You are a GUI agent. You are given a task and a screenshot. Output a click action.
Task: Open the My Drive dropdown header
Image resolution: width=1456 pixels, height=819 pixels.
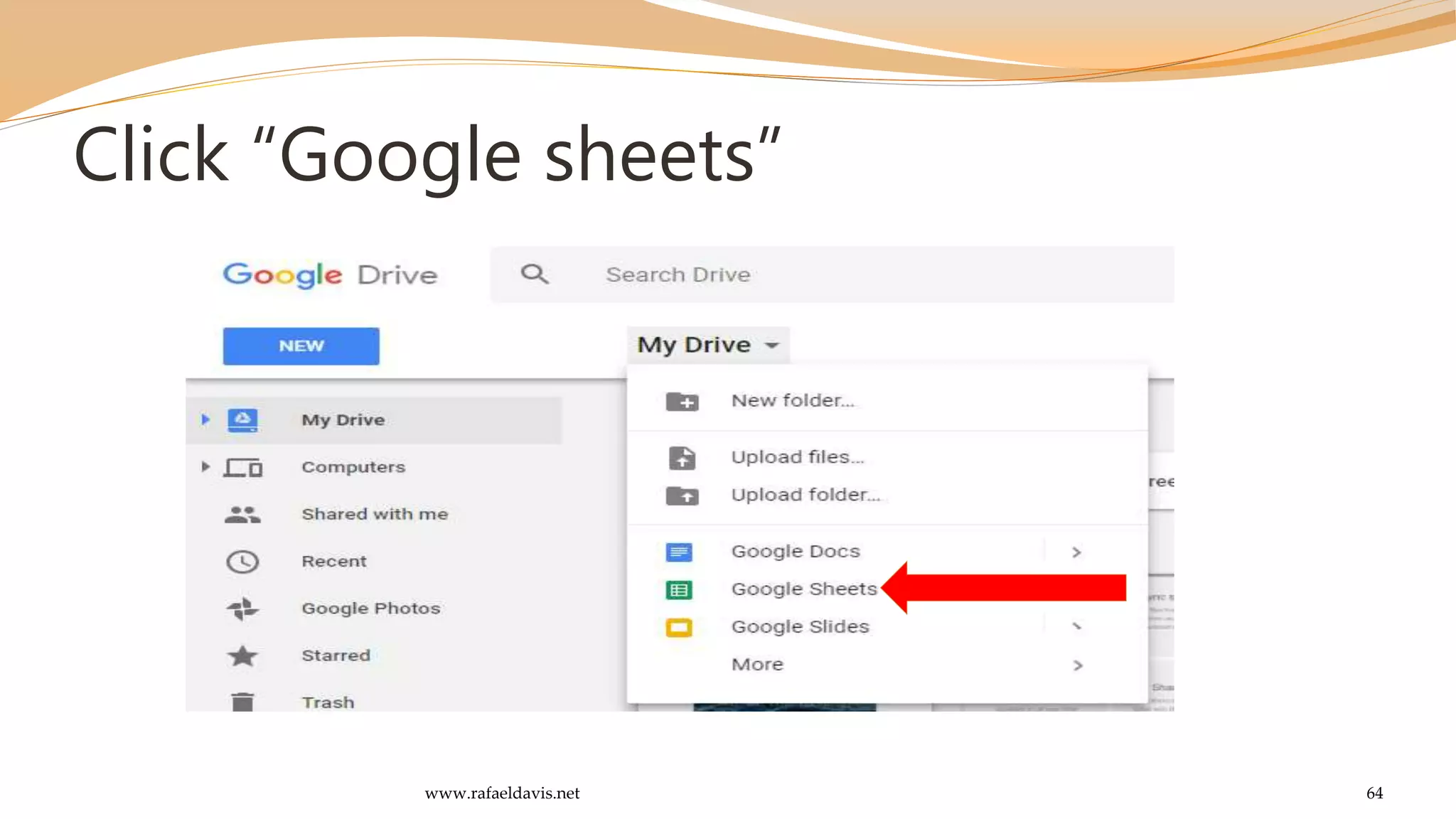click(708, 345)
